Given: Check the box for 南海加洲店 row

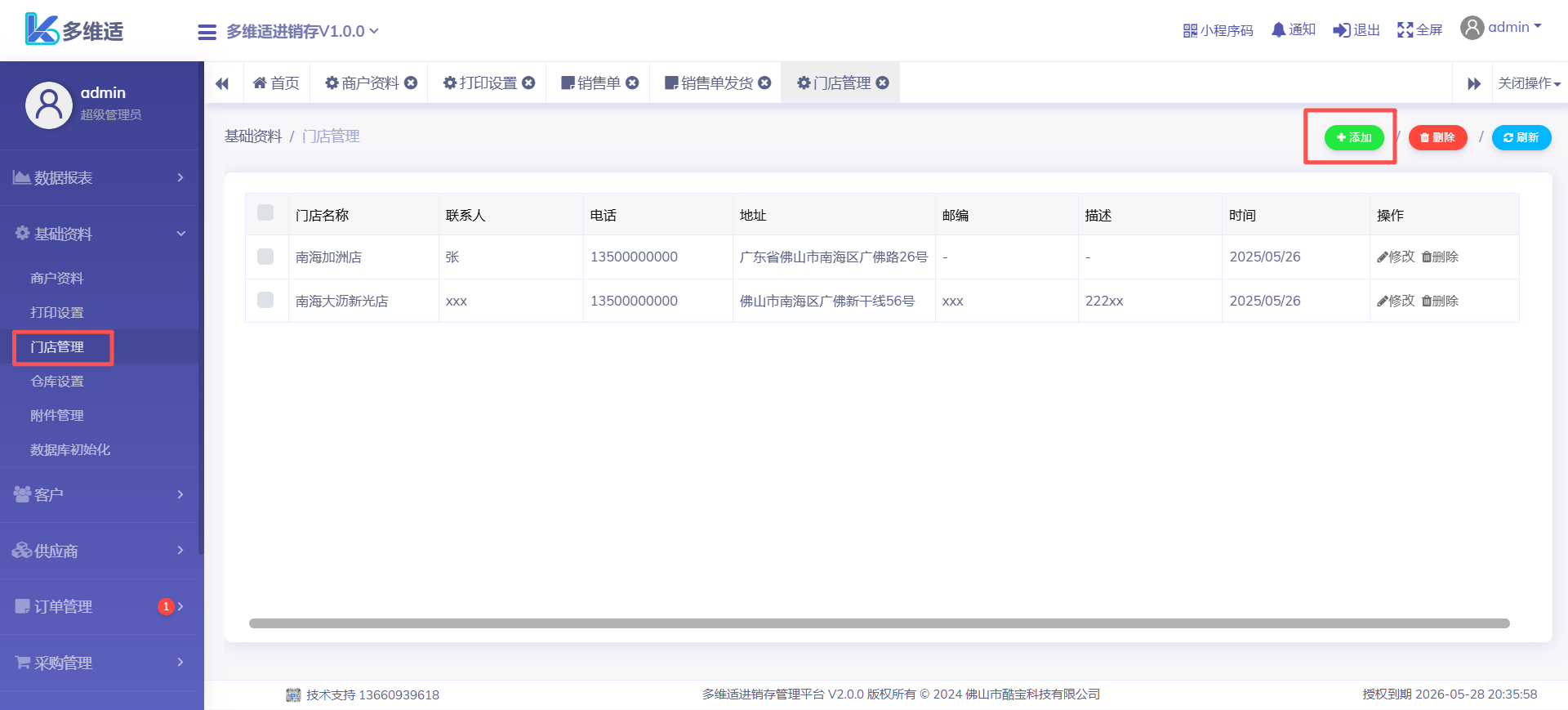Looking at the screenshot, I should [x=265, y=257].
